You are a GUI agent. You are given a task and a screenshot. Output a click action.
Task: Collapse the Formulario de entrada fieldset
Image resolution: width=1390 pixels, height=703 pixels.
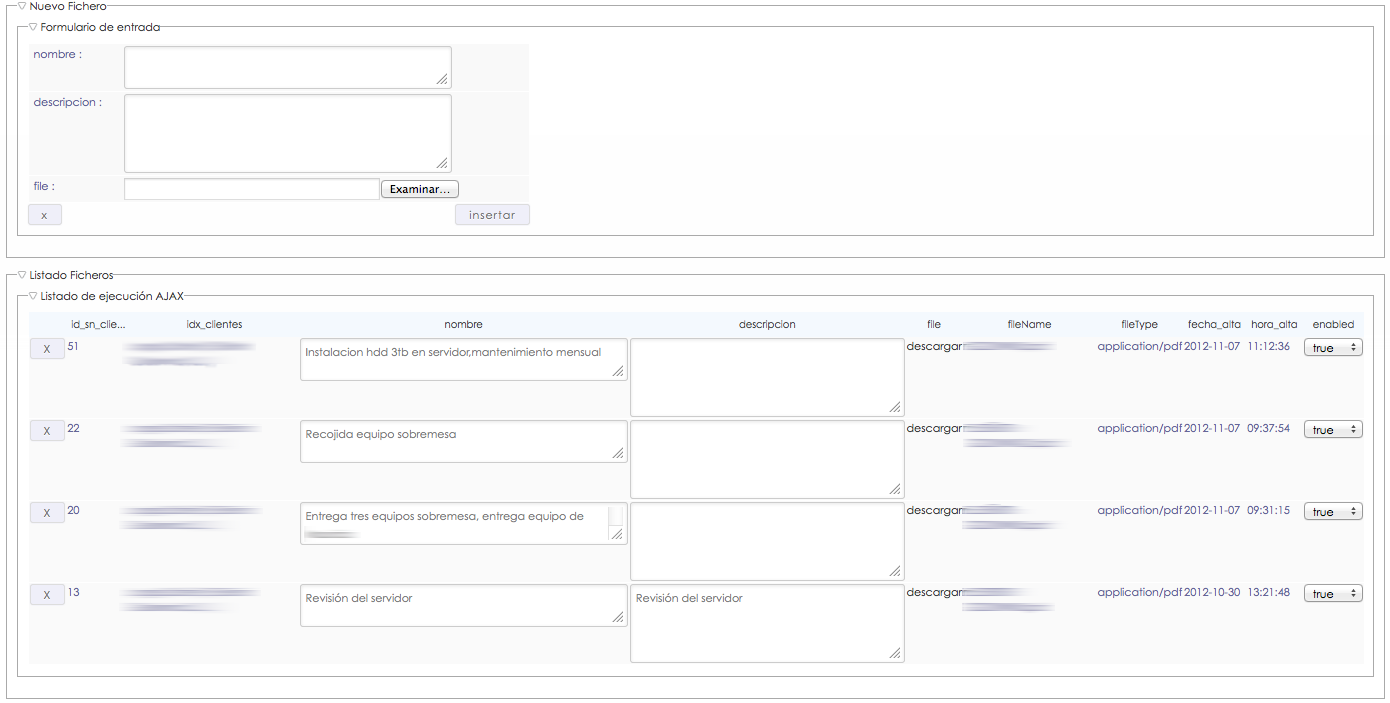pyautogui.click(x=33, y=28)
